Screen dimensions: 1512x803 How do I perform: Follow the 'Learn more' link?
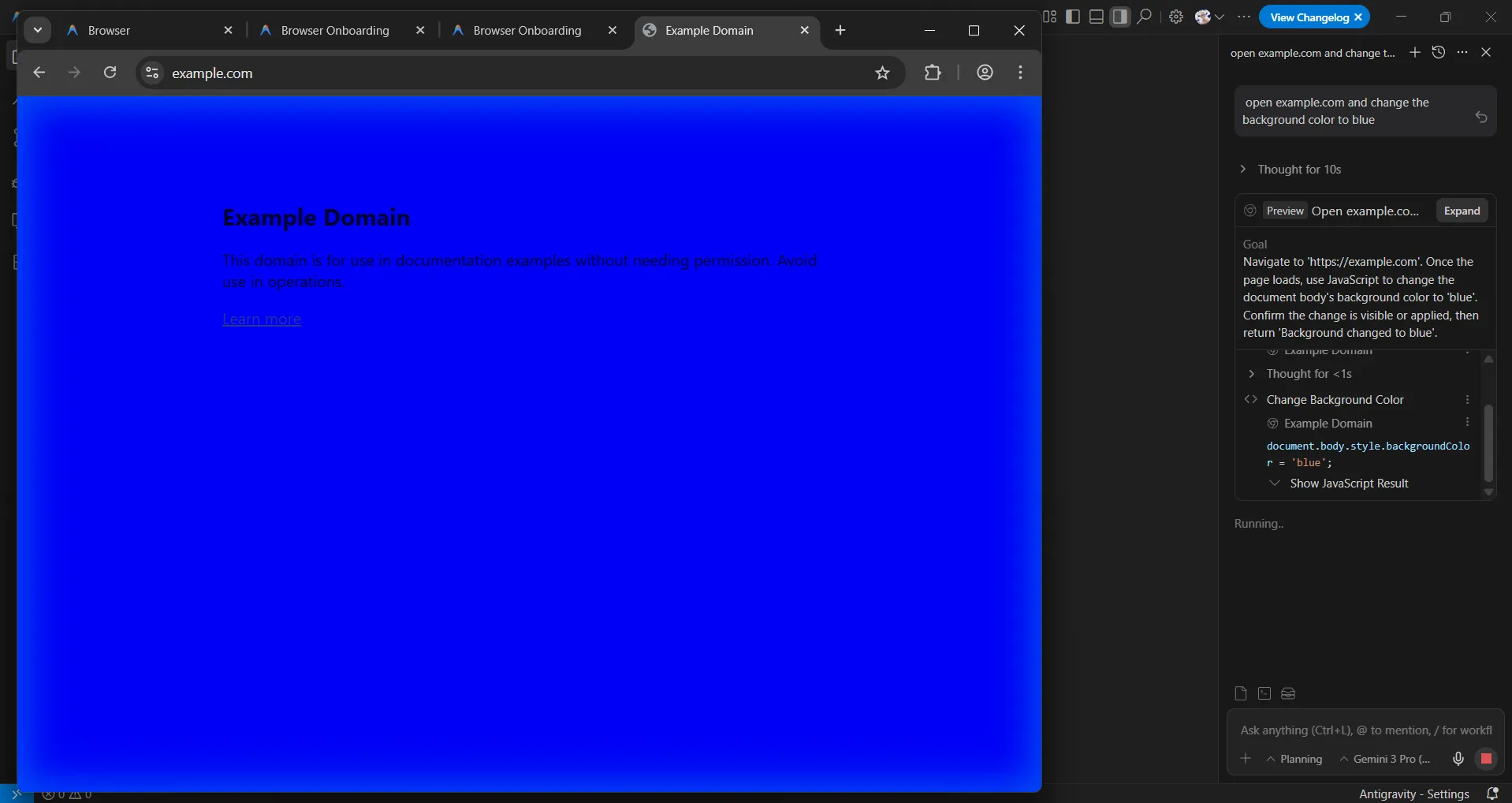pos(262,319)
